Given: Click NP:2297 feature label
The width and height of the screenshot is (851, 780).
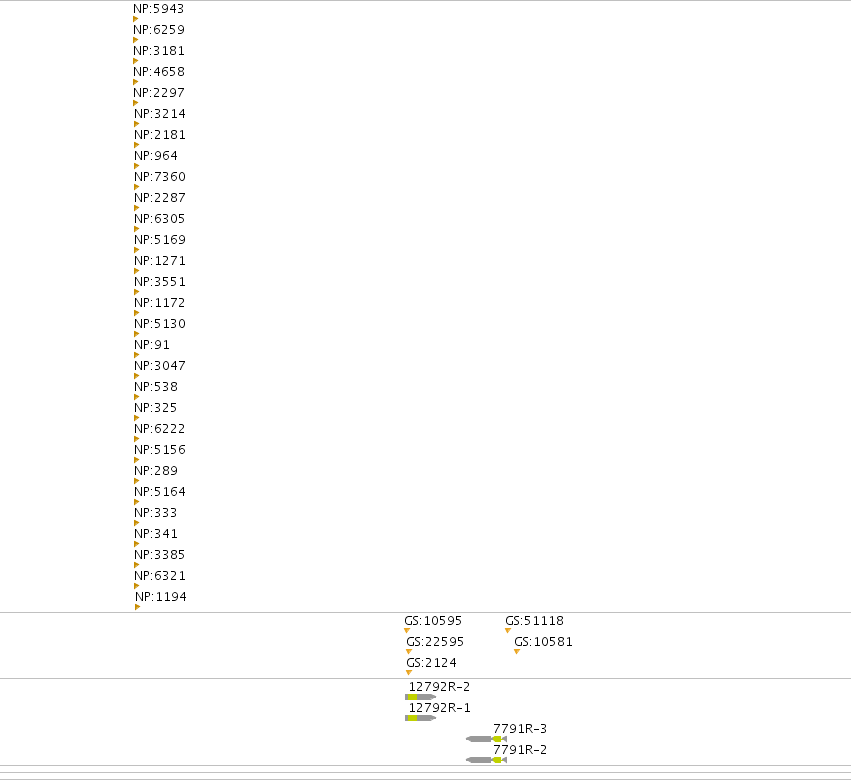Looking at the screenshot, I should coord(158,93).
